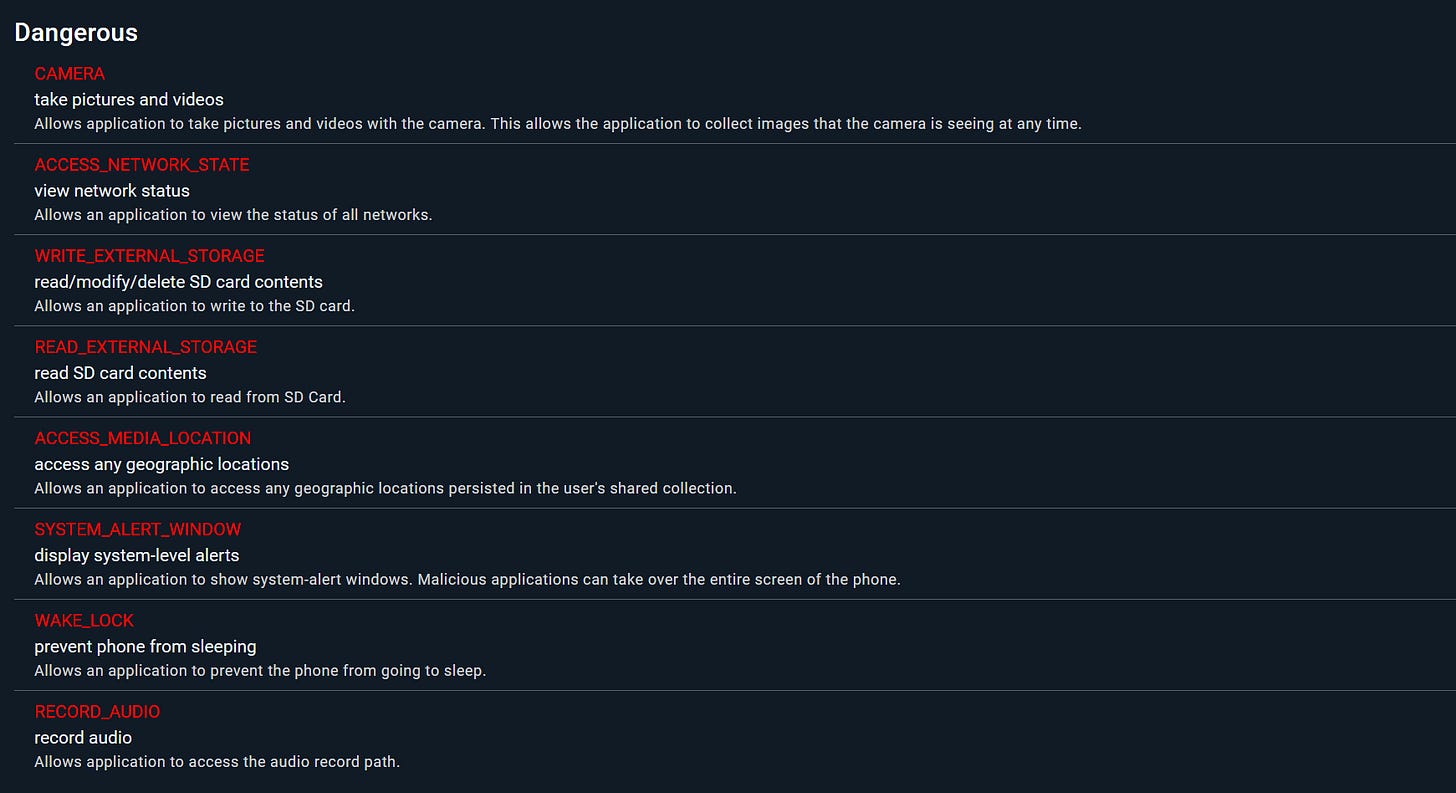Click "take pictures and videos" subtitle
The width and height of the screenshot is (1456, 793).
129,99
